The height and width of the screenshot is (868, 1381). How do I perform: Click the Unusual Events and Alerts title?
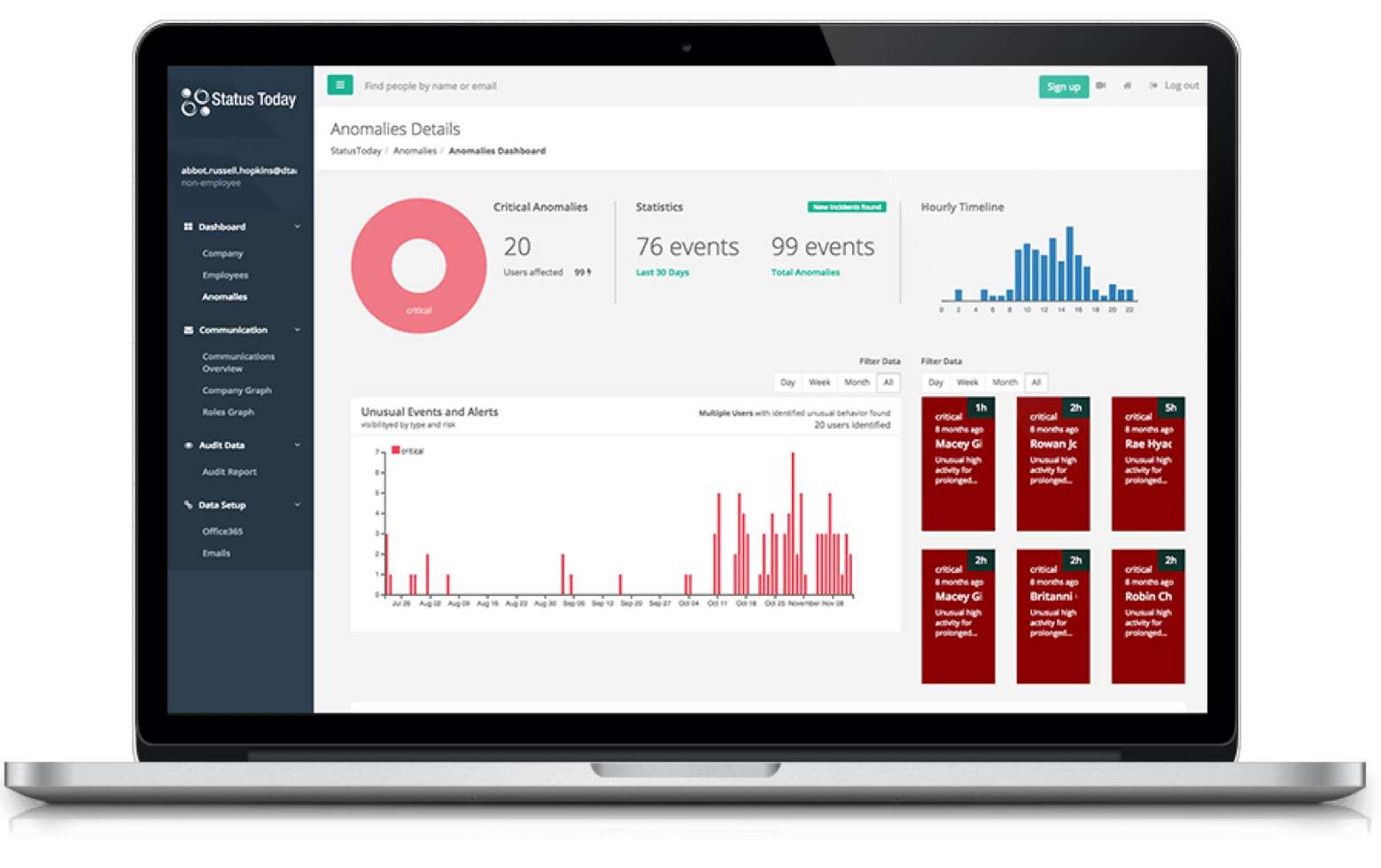[x=430, y=412]
